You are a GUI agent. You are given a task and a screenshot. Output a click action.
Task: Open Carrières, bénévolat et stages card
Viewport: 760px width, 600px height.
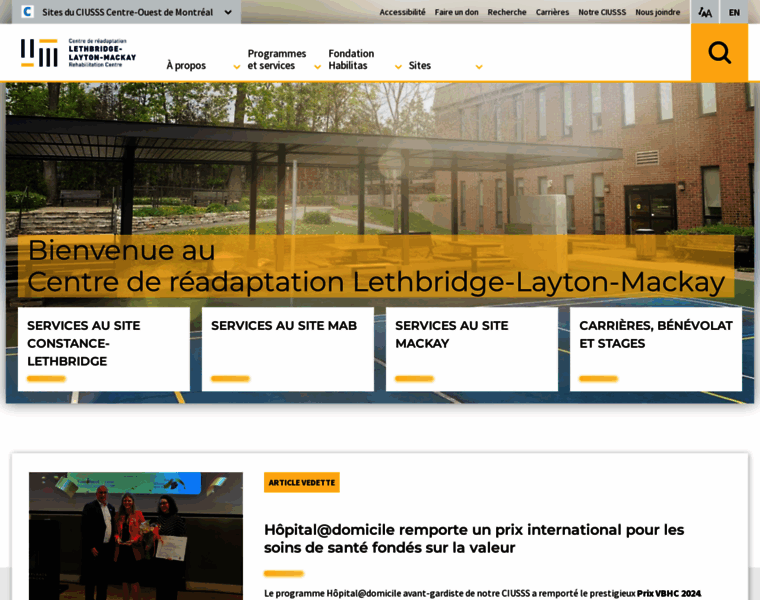click(656, 348)
